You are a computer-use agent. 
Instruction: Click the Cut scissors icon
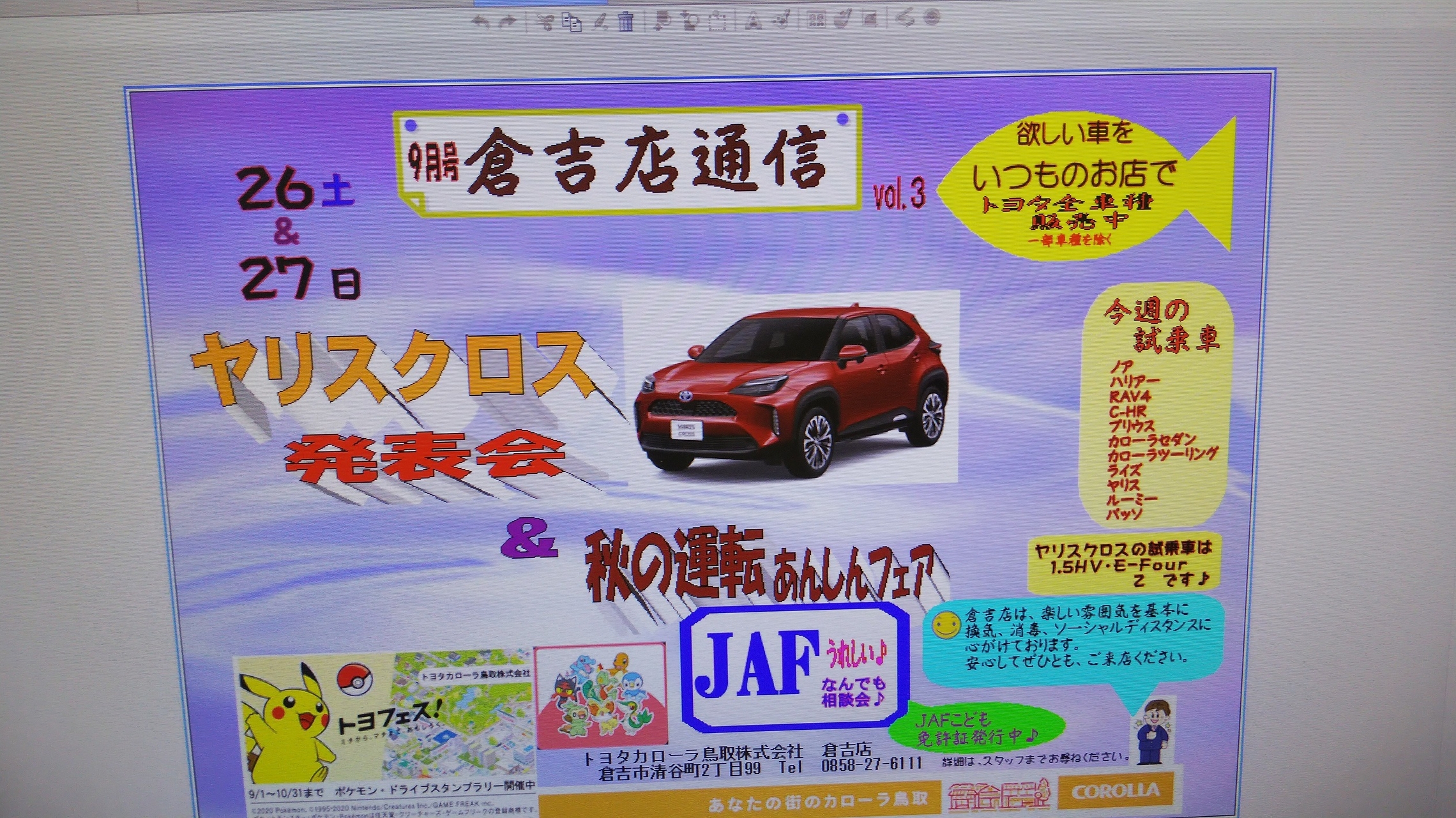coord(544,22)
